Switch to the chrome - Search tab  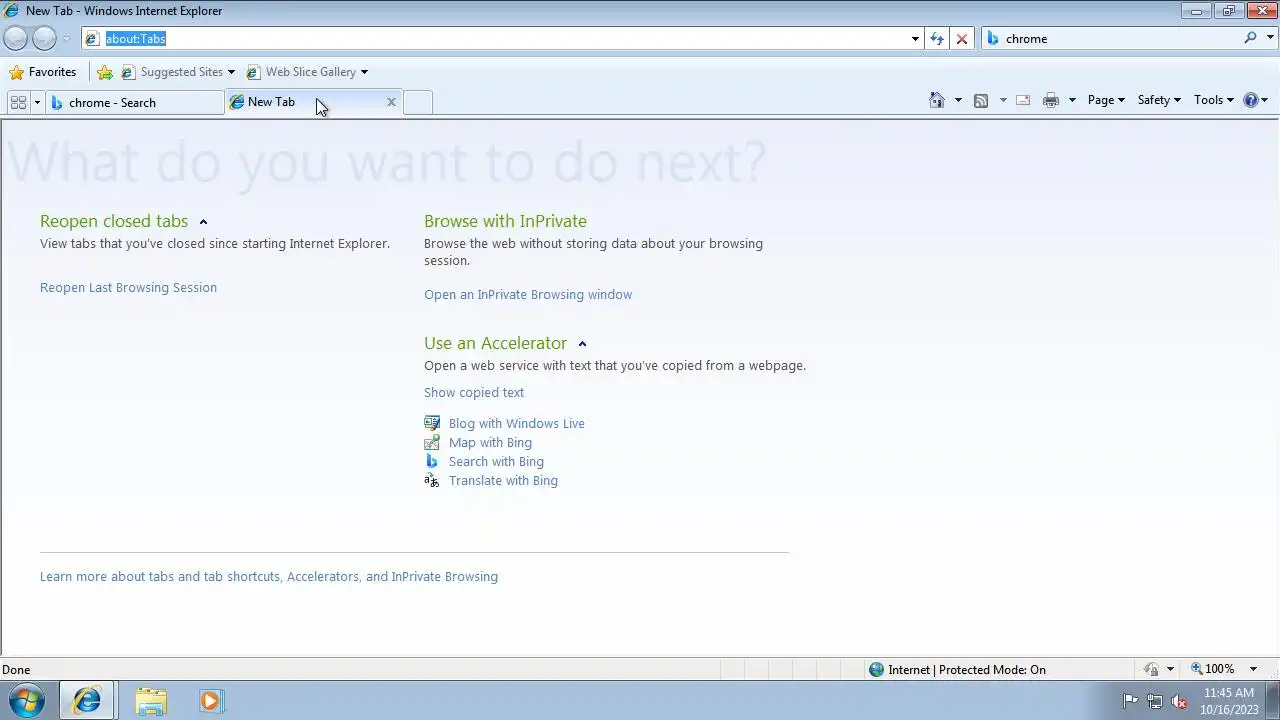pos(134,102)
